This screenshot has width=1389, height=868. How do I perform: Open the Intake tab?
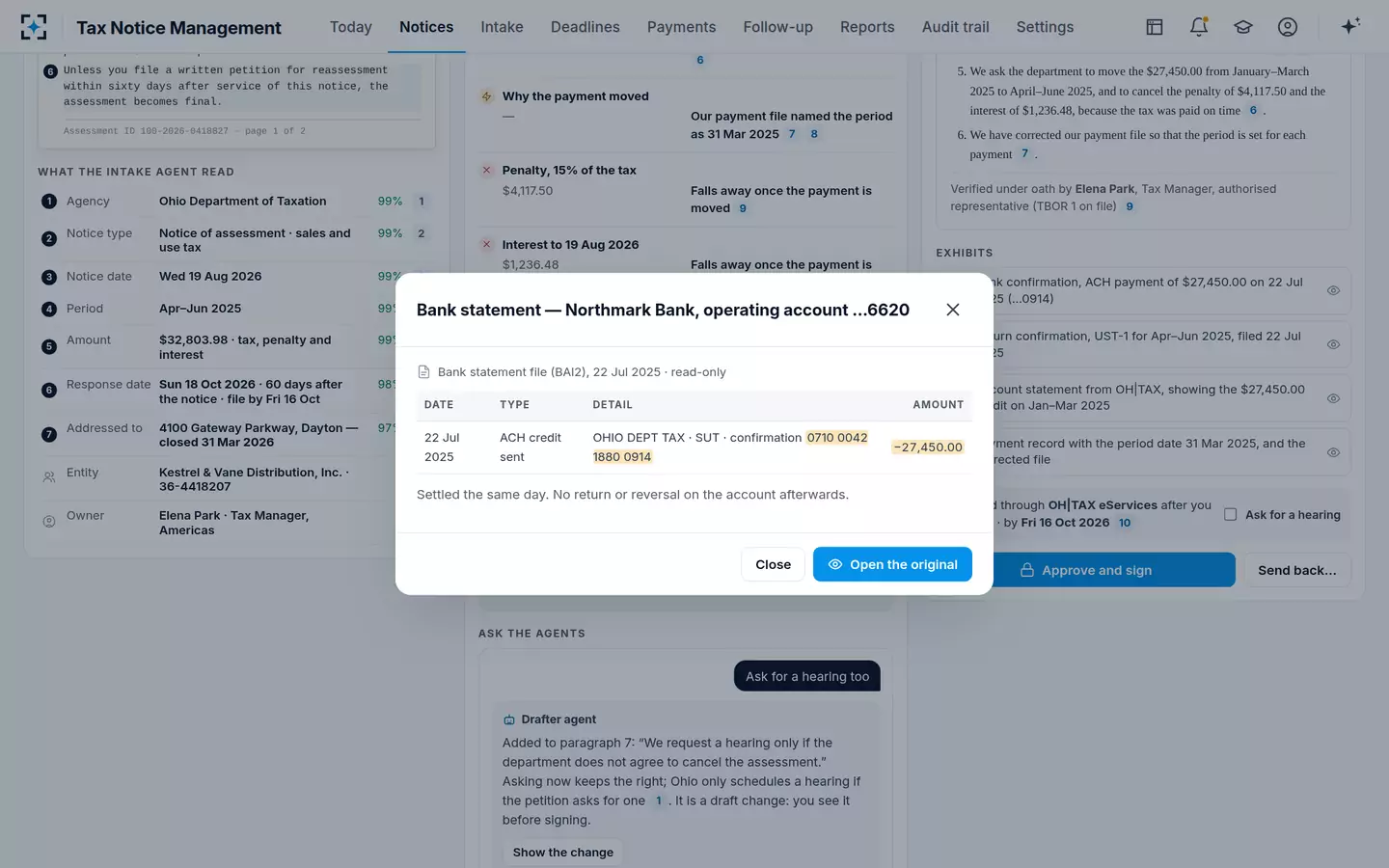click(503, 27)
